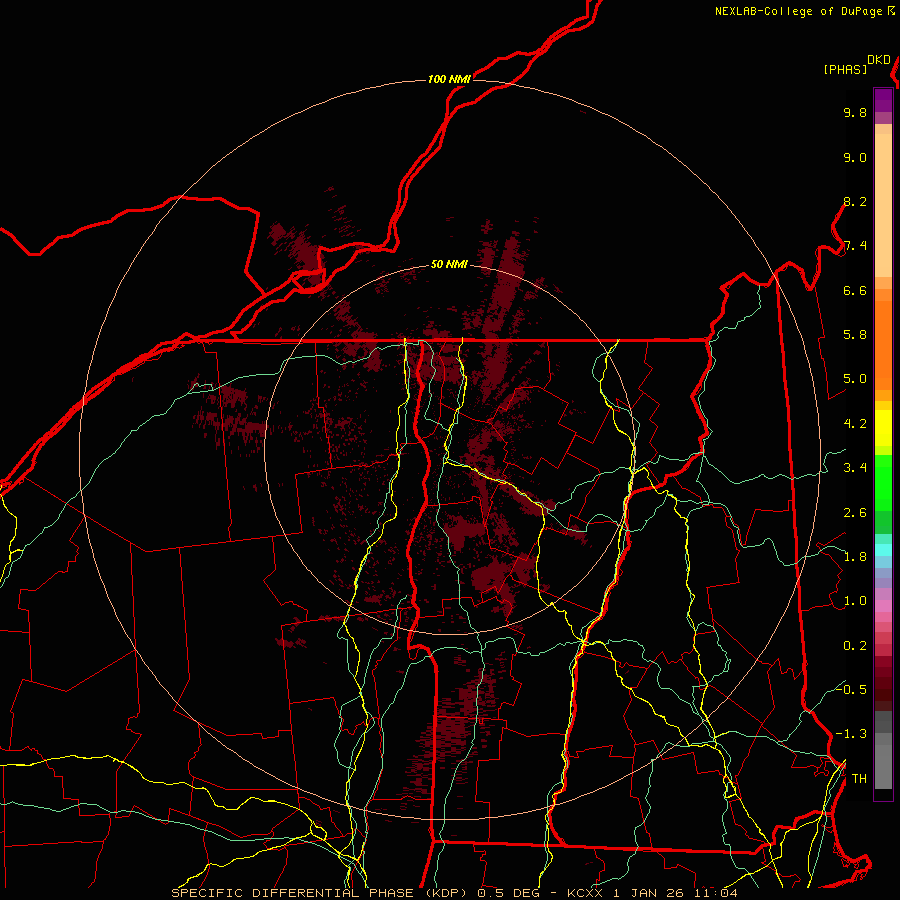
Task: Pick the yellow band of the color scale
Action: [x=883, y=428]
